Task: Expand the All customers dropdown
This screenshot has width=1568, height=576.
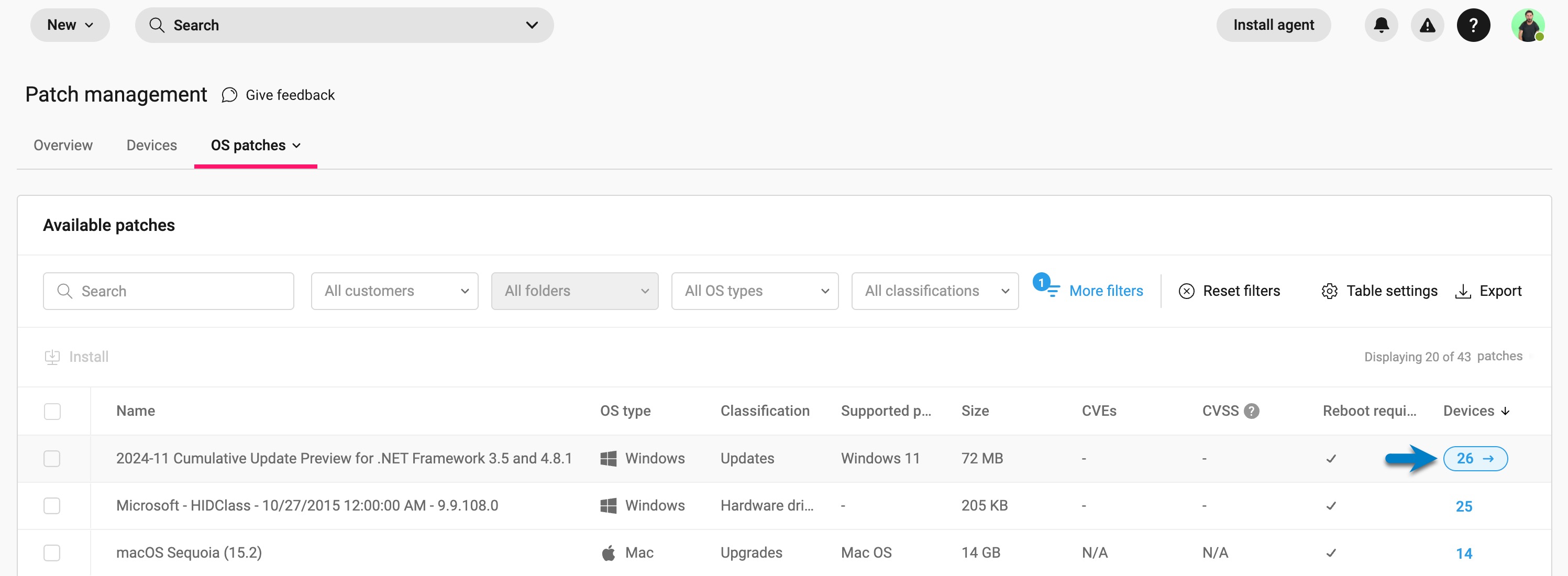Action: 394,291
